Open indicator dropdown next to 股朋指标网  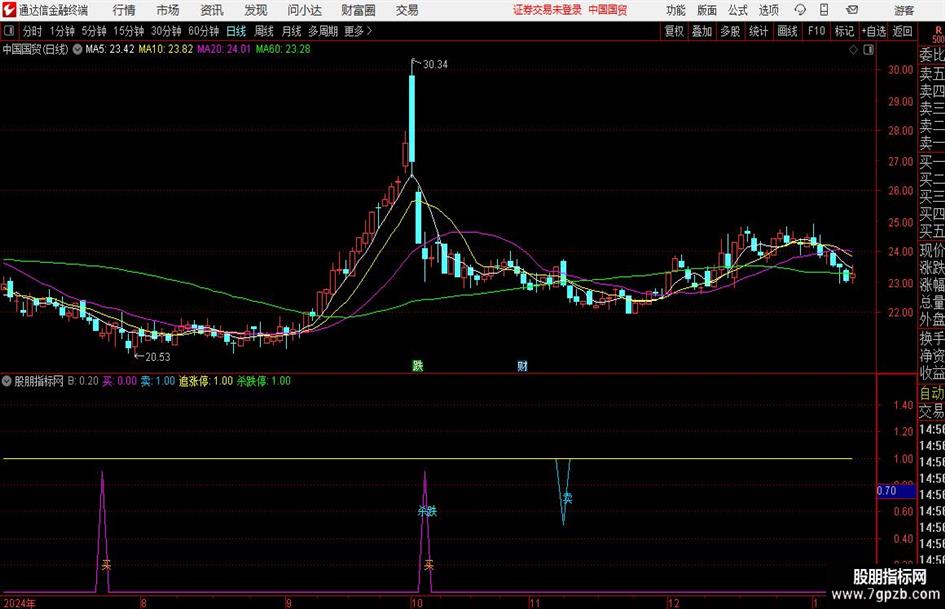7,381
